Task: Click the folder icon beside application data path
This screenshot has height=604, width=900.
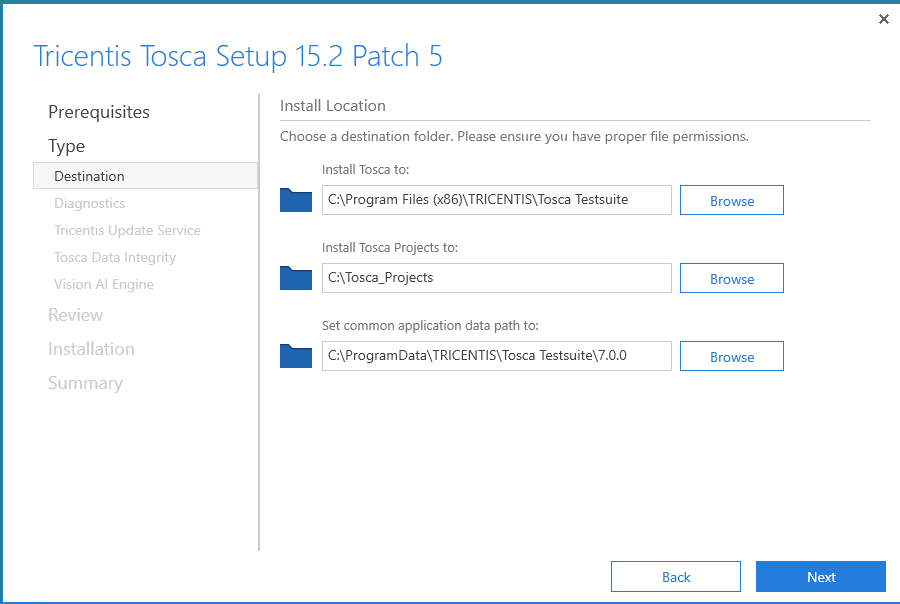Action: coord(296,356)
